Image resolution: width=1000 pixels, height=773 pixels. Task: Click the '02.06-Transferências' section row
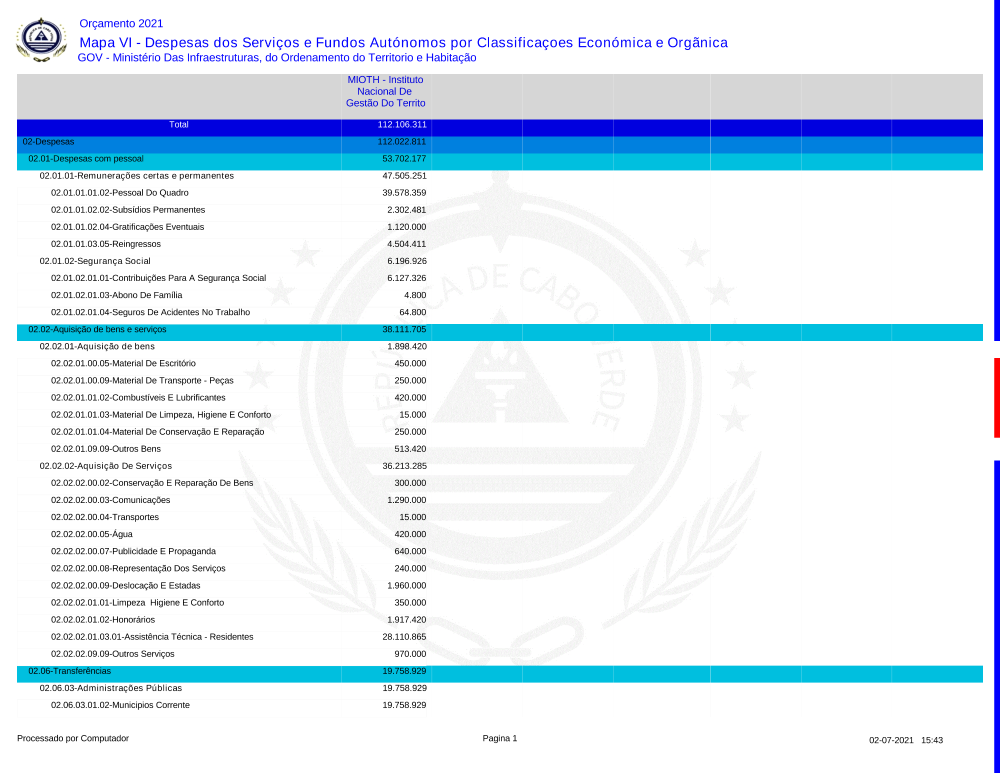[70, 671]
